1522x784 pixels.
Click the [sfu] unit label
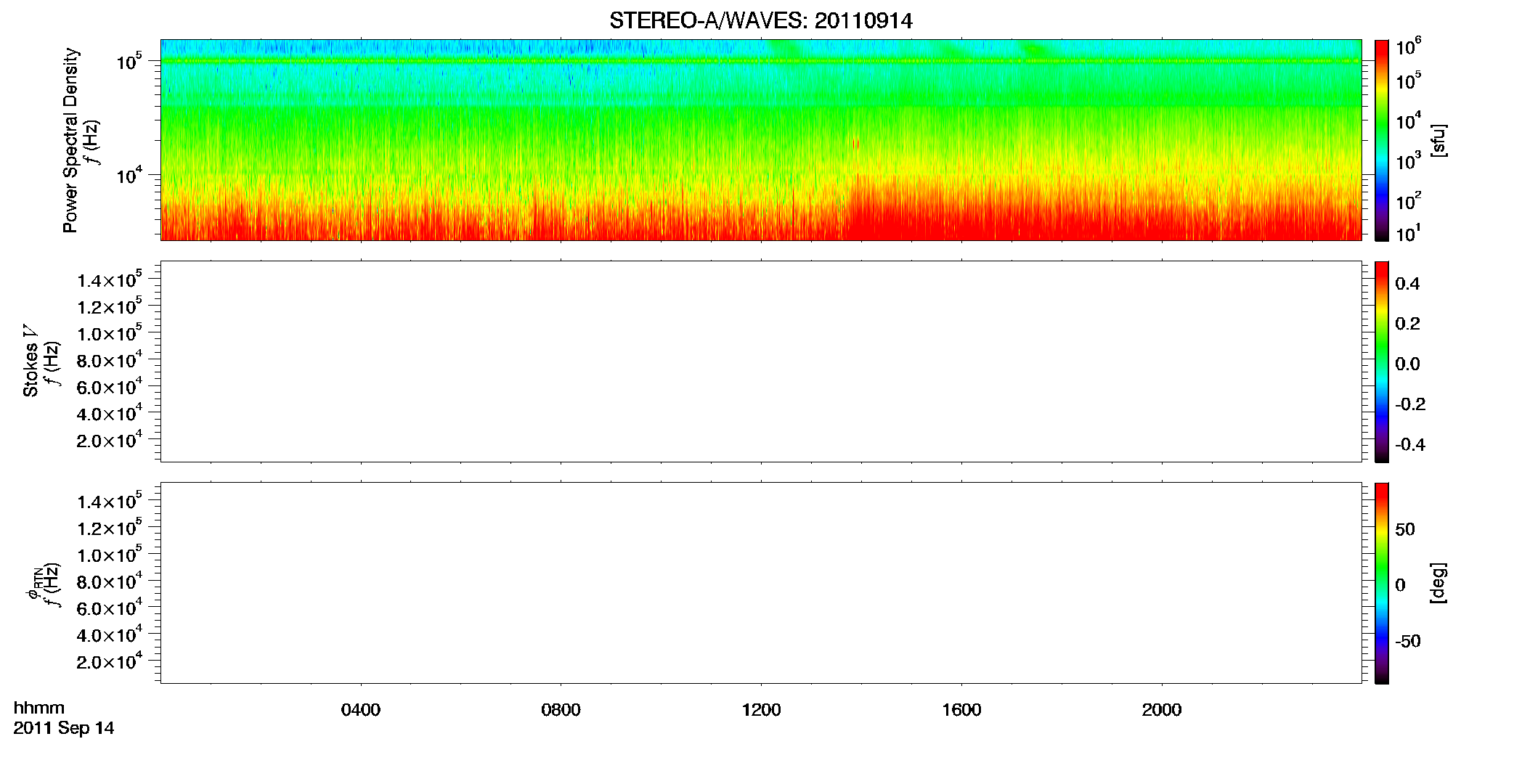1438,140
